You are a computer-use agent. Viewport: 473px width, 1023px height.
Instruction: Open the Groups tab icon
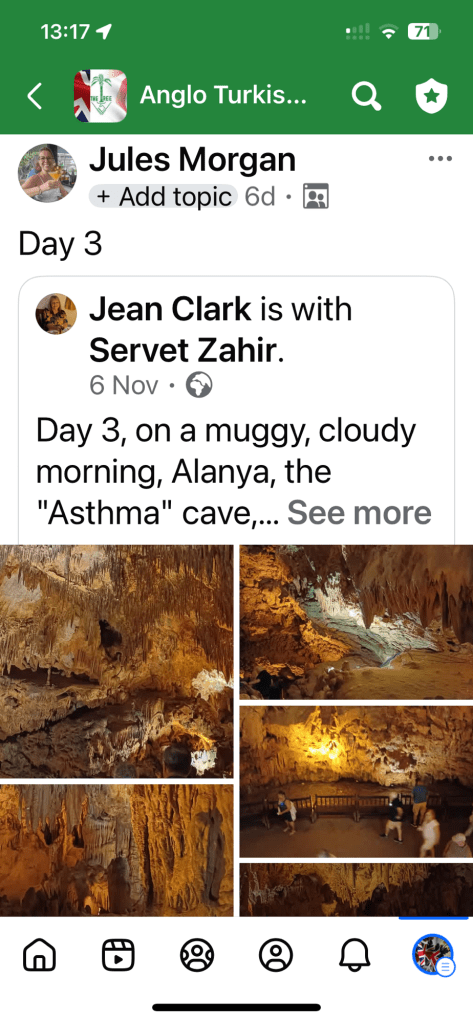(x=197, y=955)
